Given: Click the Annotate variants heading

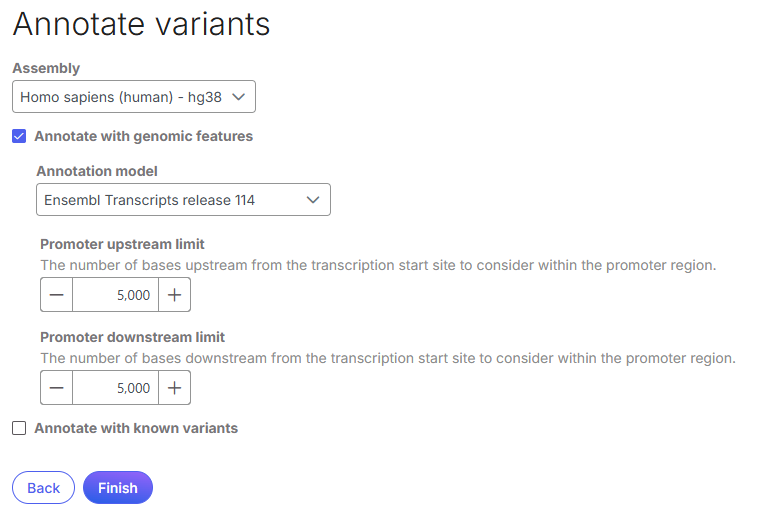Looking at the screenshot, I should [x=141, y=24].
